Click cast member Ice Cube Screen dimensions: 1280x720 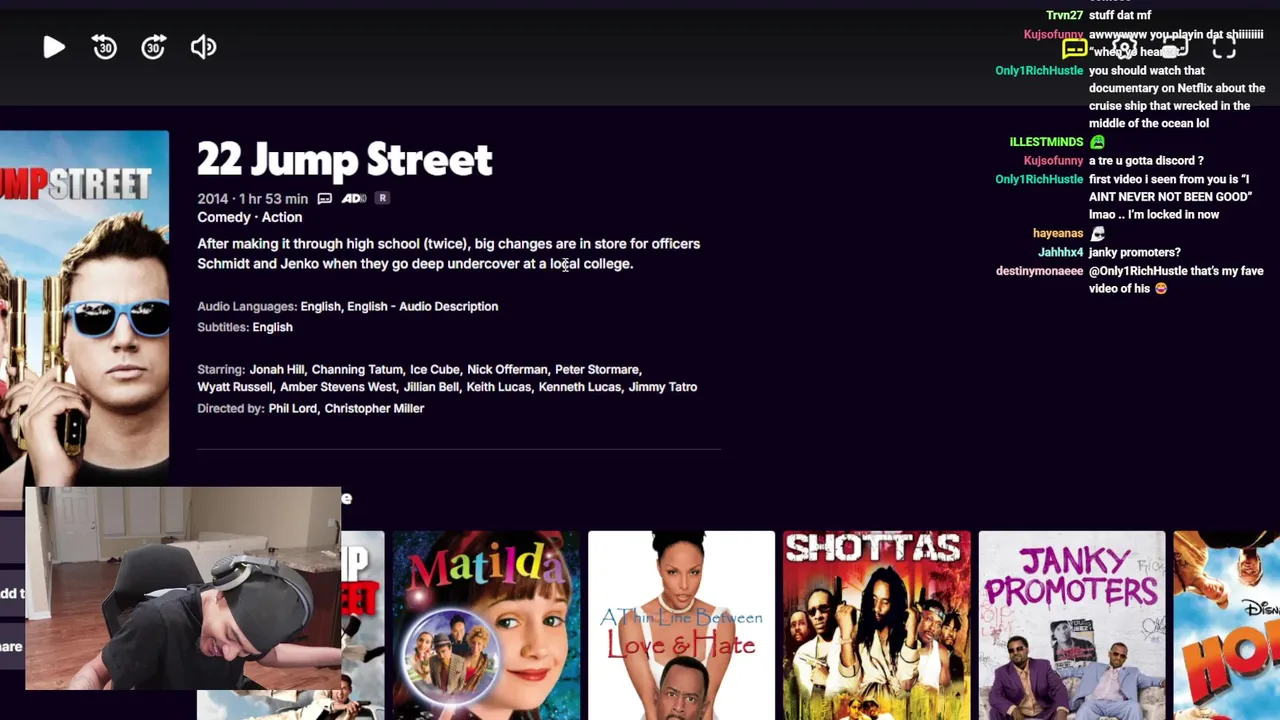click(x=435, y=369)
